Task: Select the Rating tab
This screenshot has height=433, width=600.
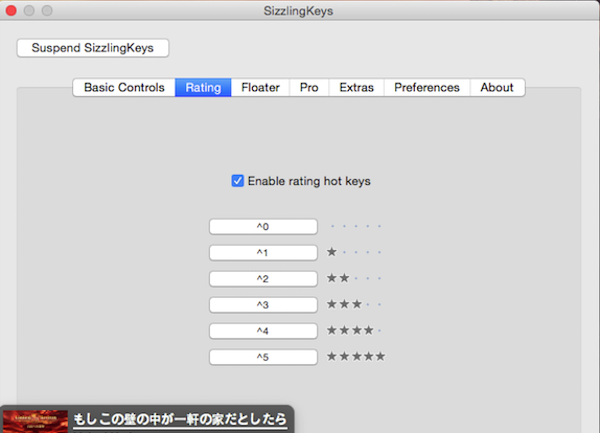Action: click(203, 88)
